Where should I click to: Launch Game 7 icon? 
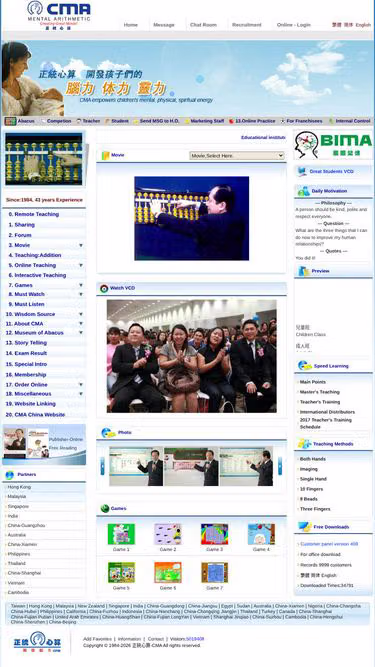214,573
